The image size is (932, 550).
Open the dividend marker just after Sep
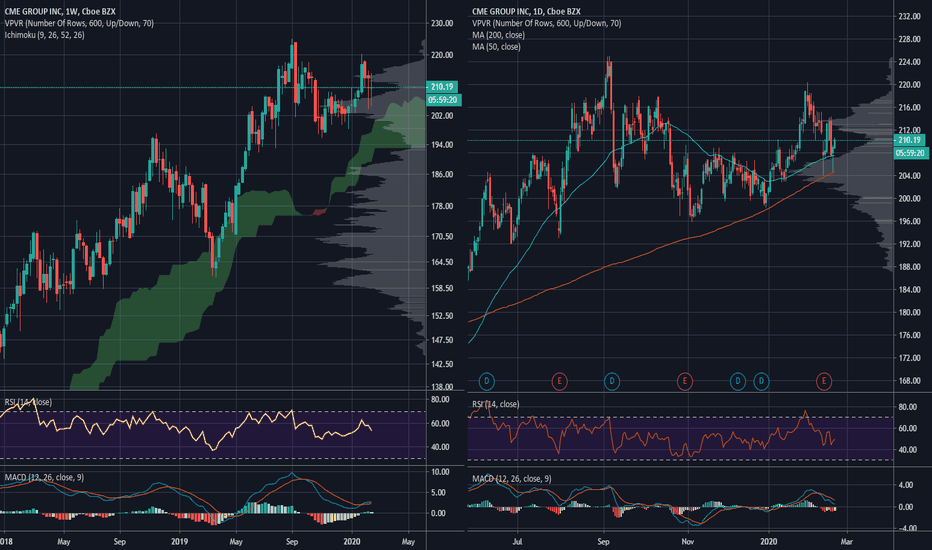[612, 381]
